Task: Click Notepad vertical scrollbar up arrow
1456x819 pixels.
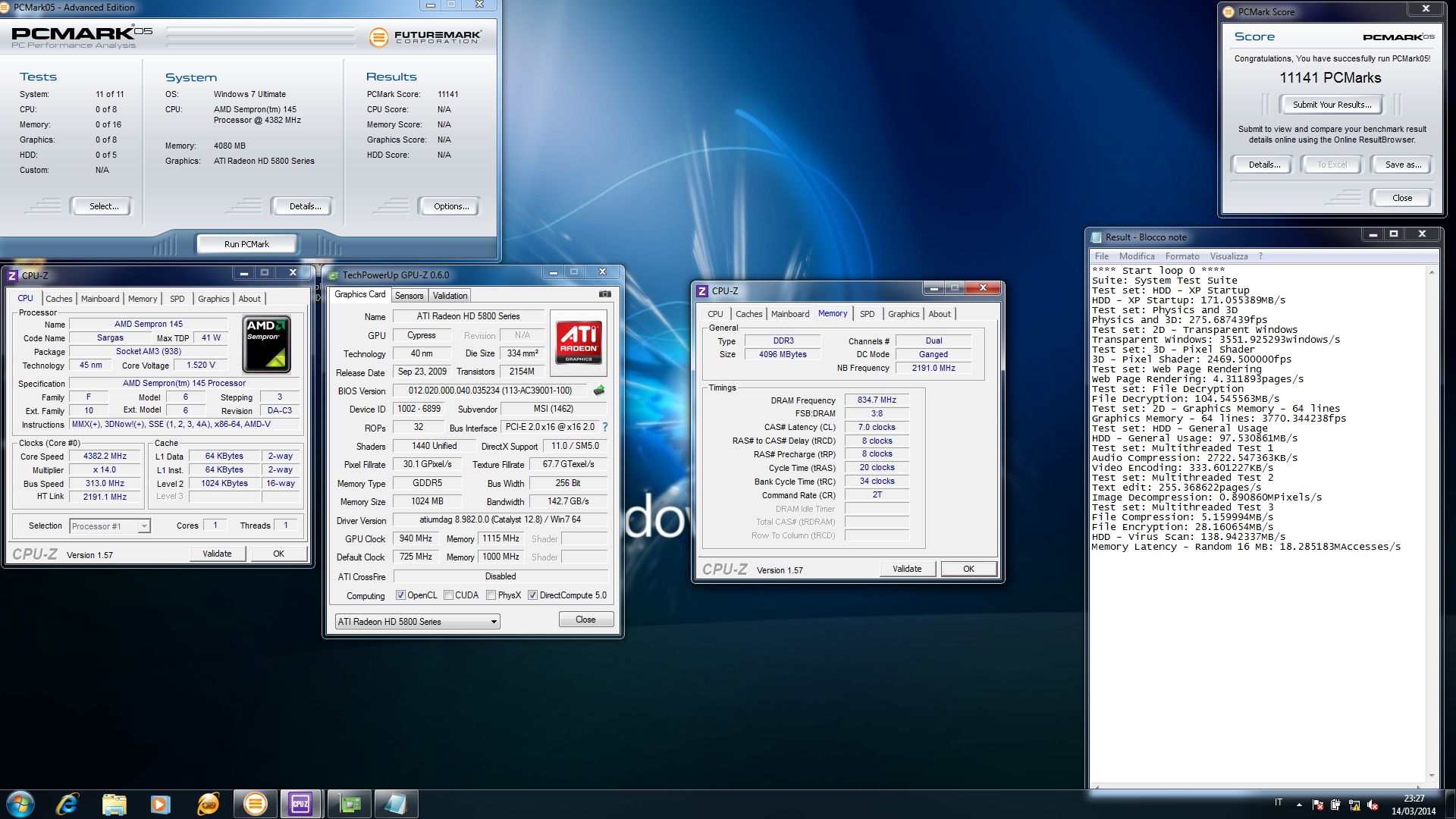Action: tap(1432, 271)
